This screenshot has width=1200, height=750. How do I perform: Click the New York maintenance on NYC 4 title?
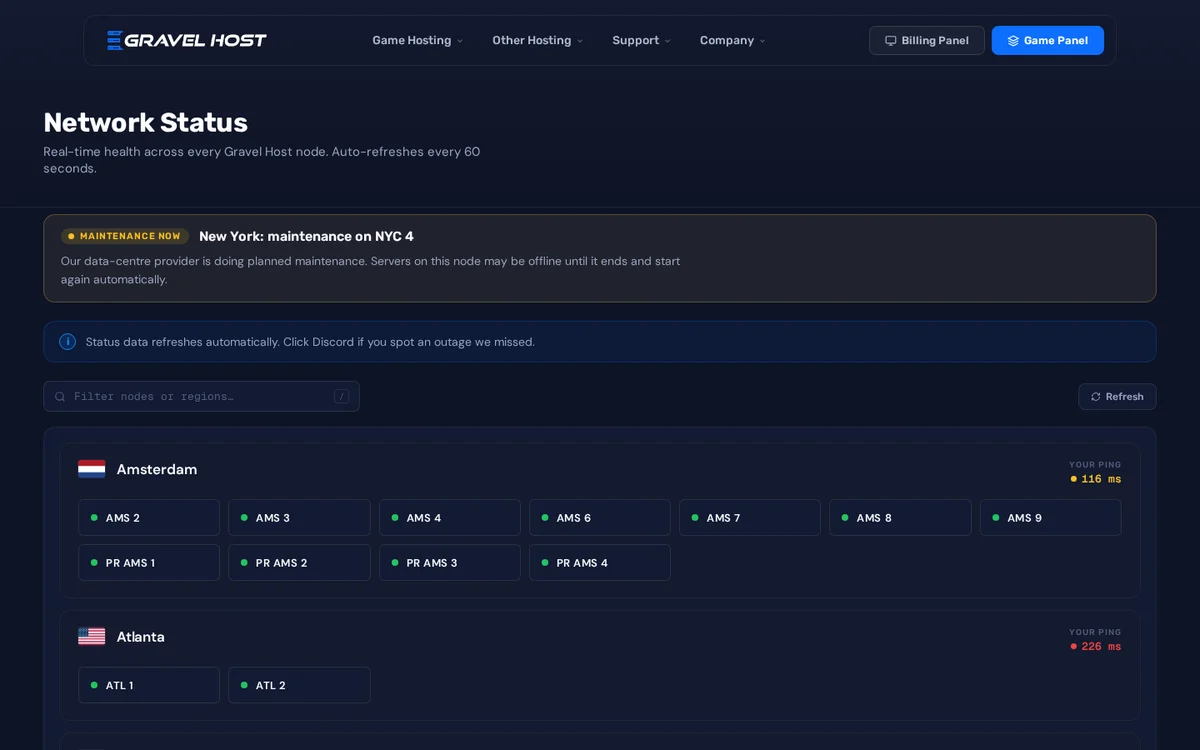tap(306, 236)
